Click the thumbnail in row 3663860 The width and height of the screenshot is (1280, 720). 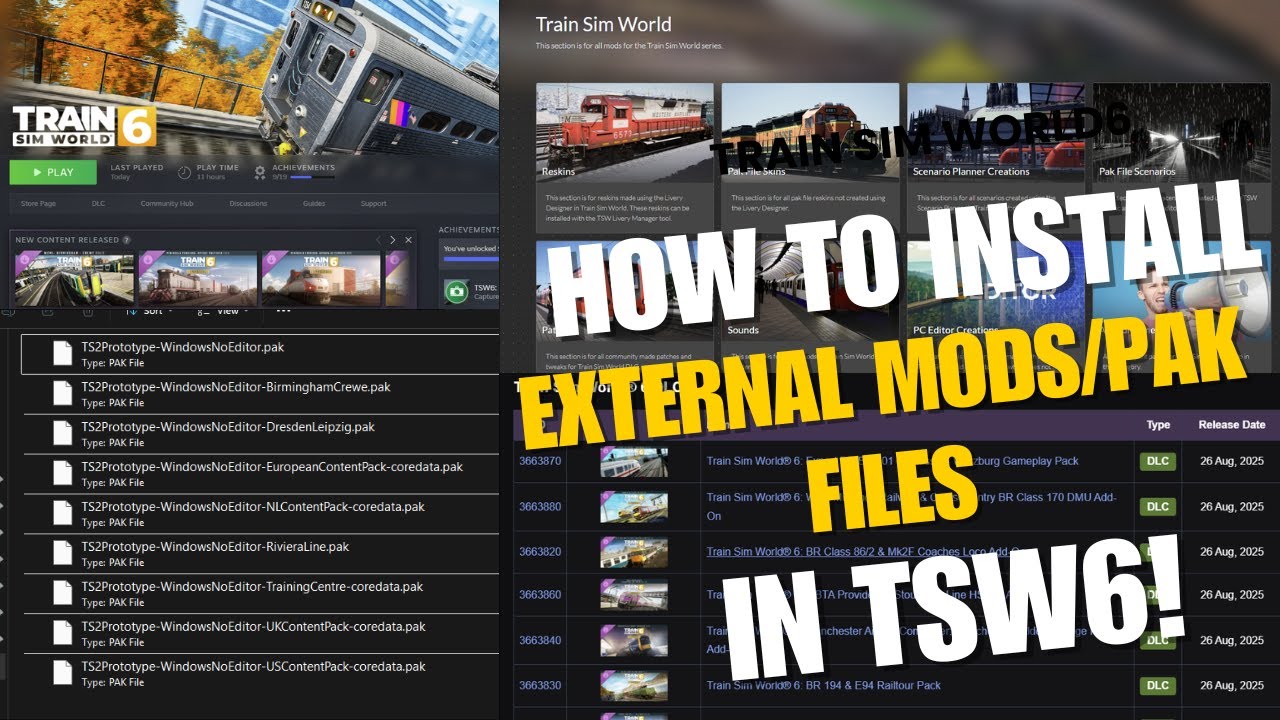pos(634,595)
